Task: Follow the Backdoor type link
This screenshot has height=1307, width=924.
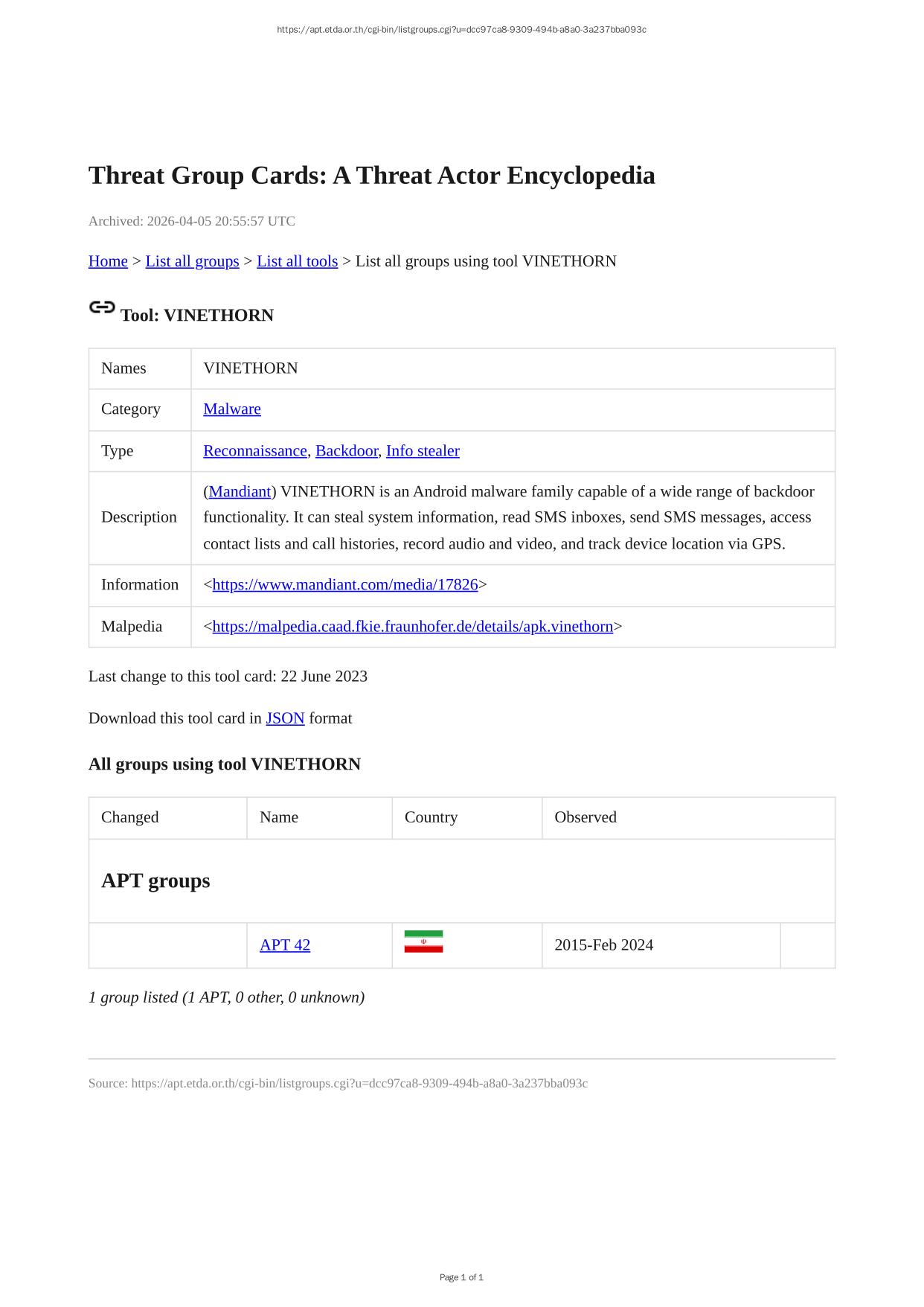Action: (346, 451)
